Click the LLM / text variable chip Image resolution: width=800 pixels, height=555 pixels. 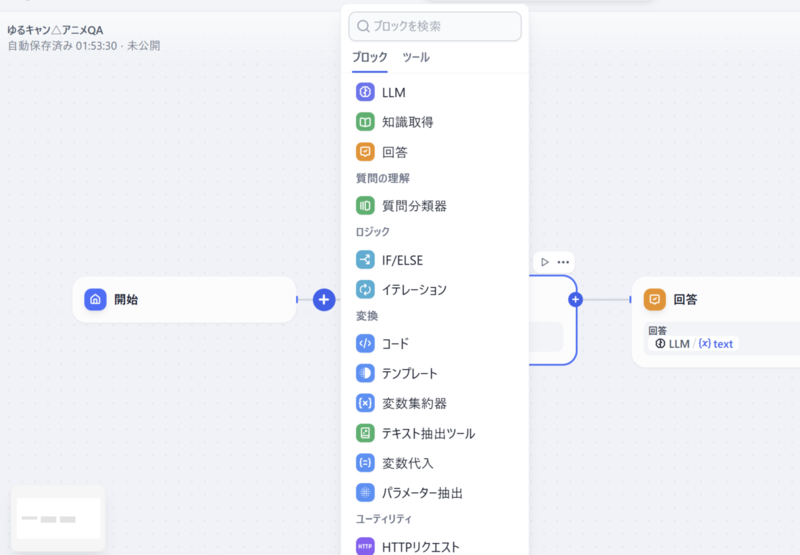coord(694,344)
